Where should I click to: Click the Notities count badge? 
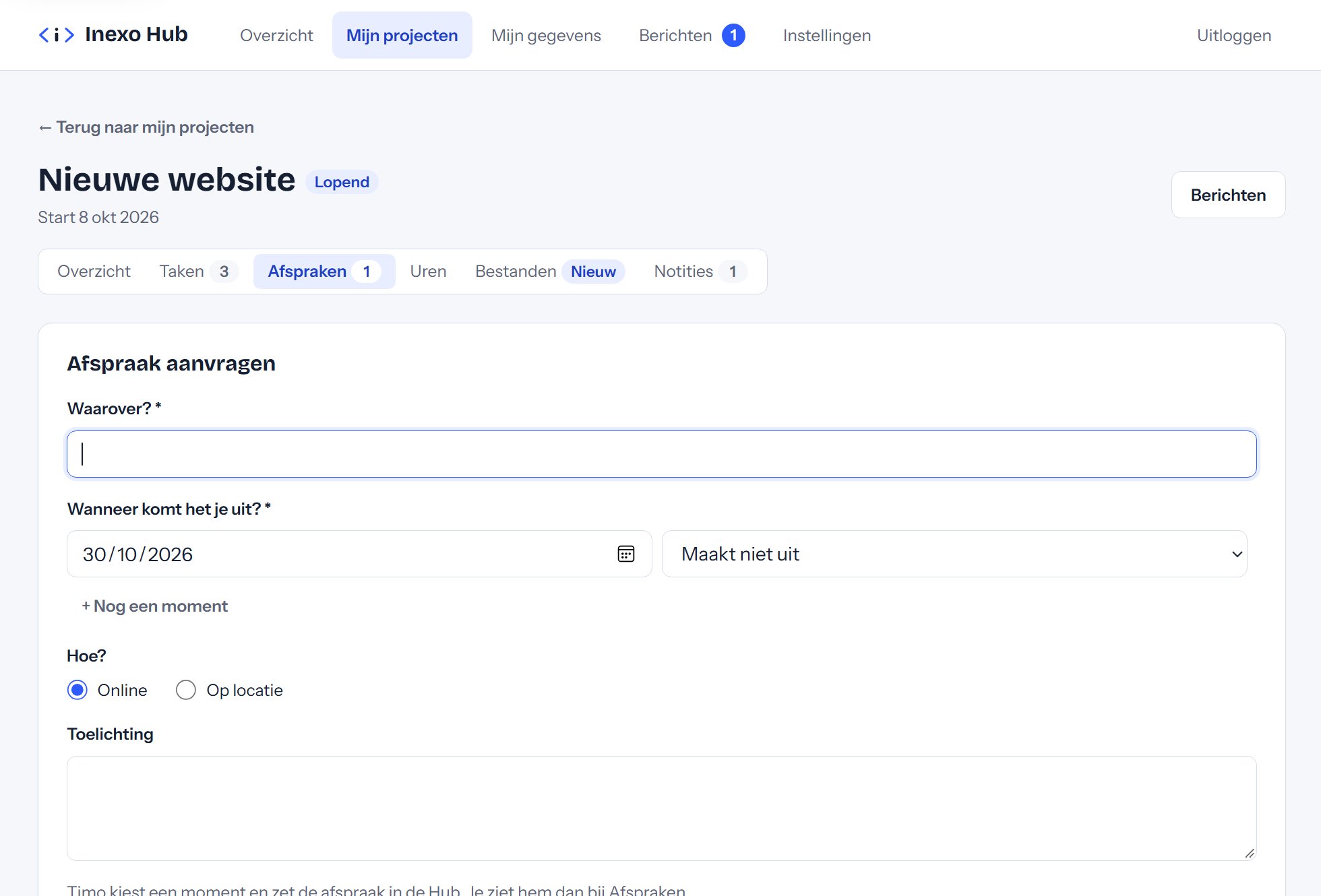[x=733, y=271]
